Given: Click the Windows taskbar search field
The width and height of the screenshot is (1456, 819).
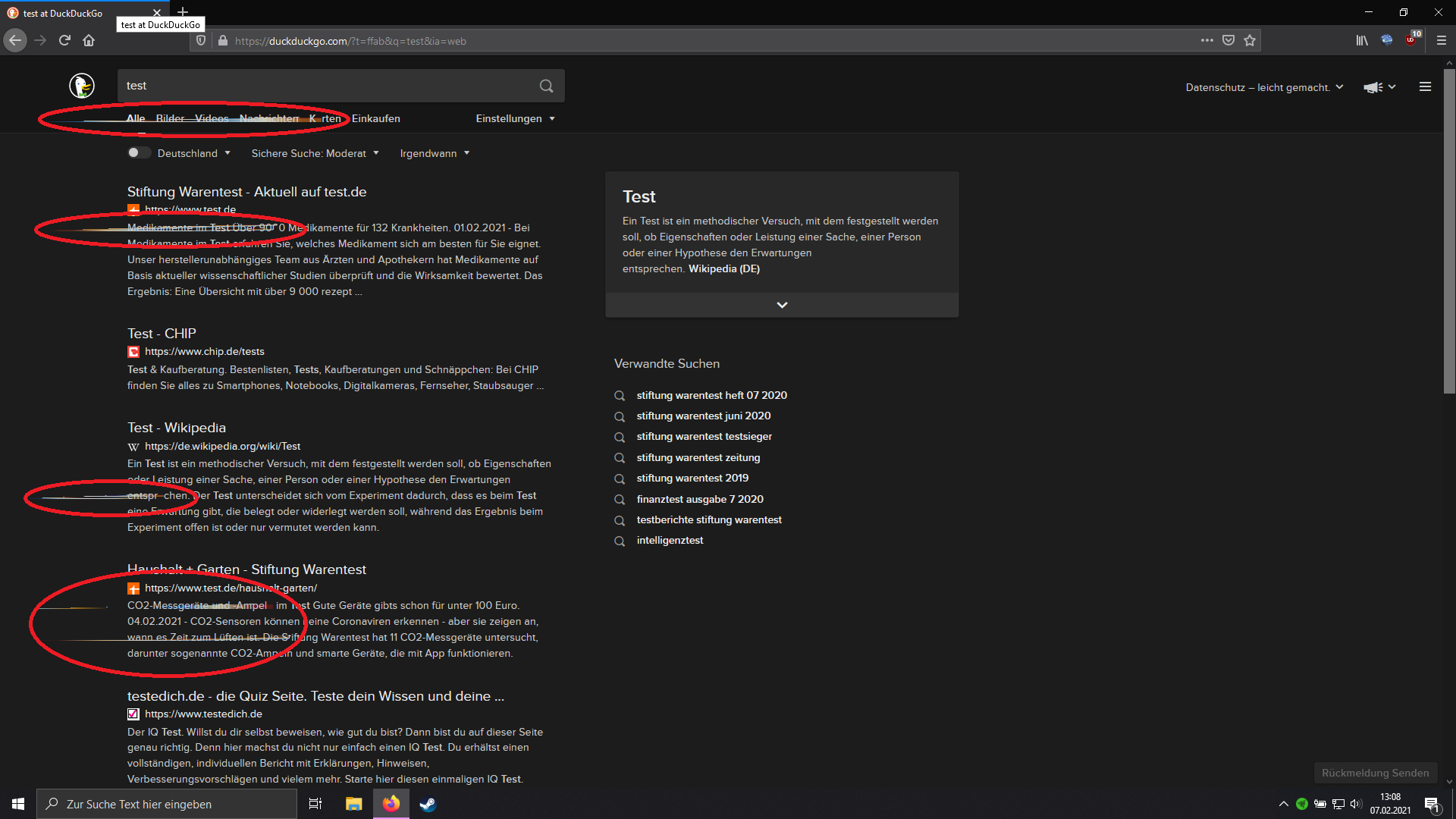Looking at the screenshot, I should [x=167, y=804].
